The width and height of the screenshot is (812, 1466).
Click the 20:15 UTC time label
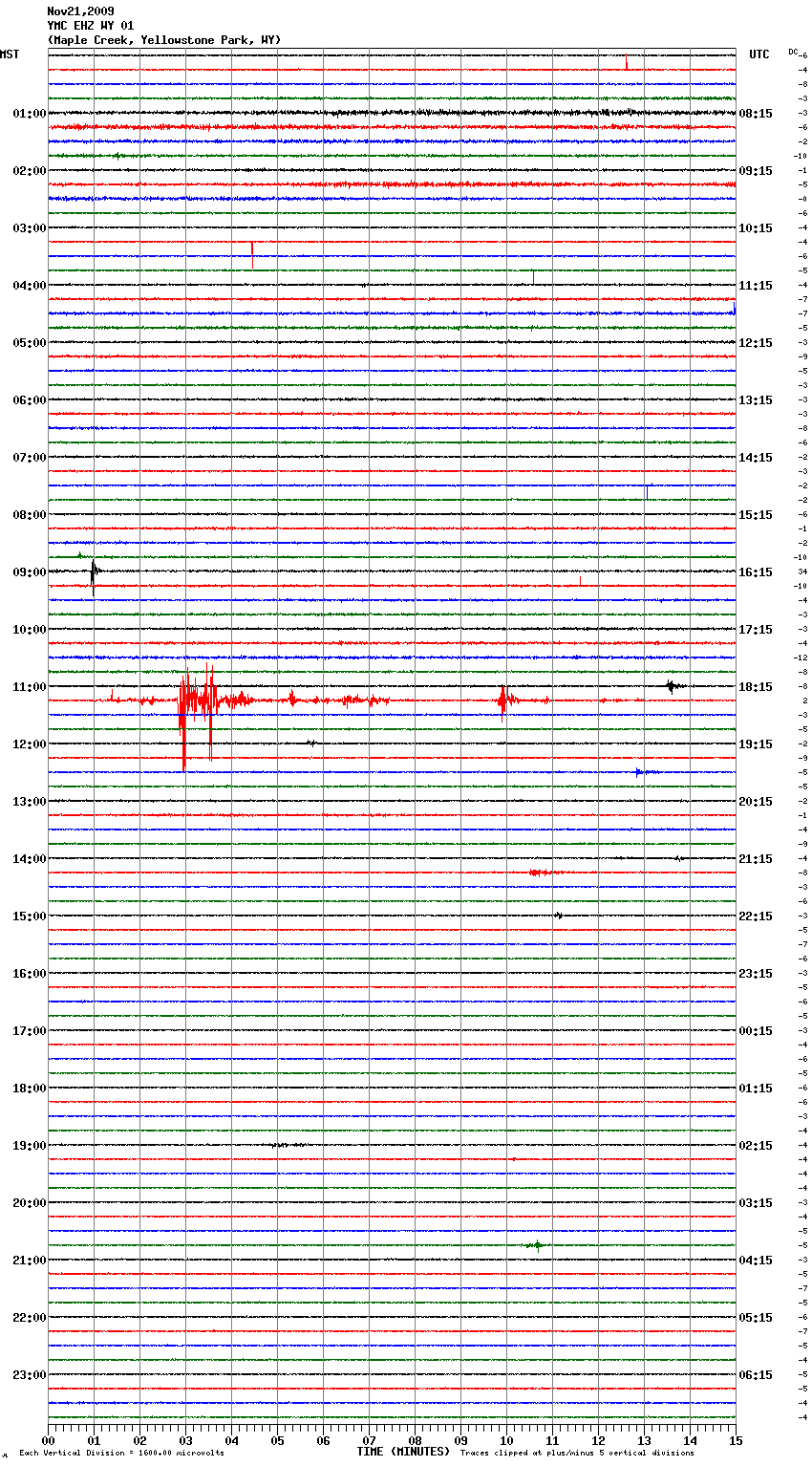[x=756, y=802]
